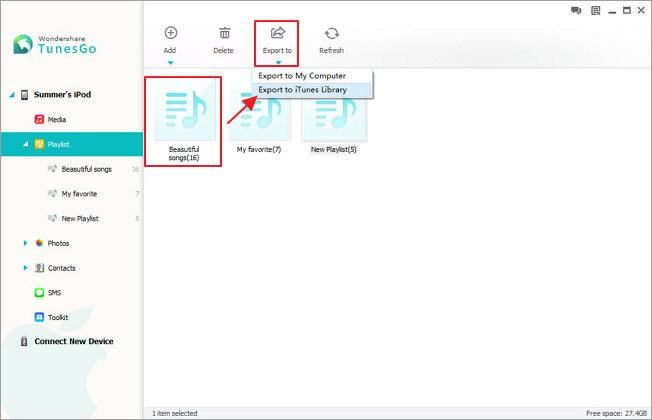Screen dimensions: 652x420
Task: Click Connect New Device
Action: (74, 341)
